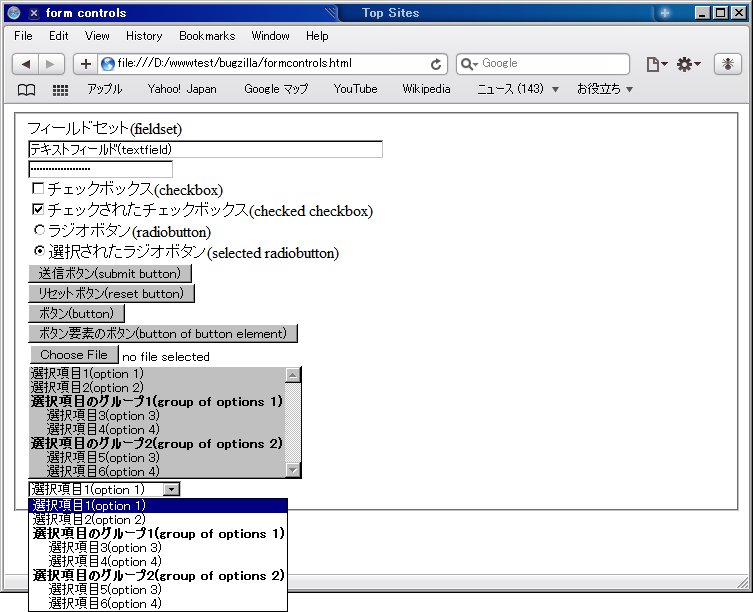Image resolution: width=753 pixels, height=612 pixels.
Task: Open the Google マップ bookmark
Action: (x=276, y=89)
